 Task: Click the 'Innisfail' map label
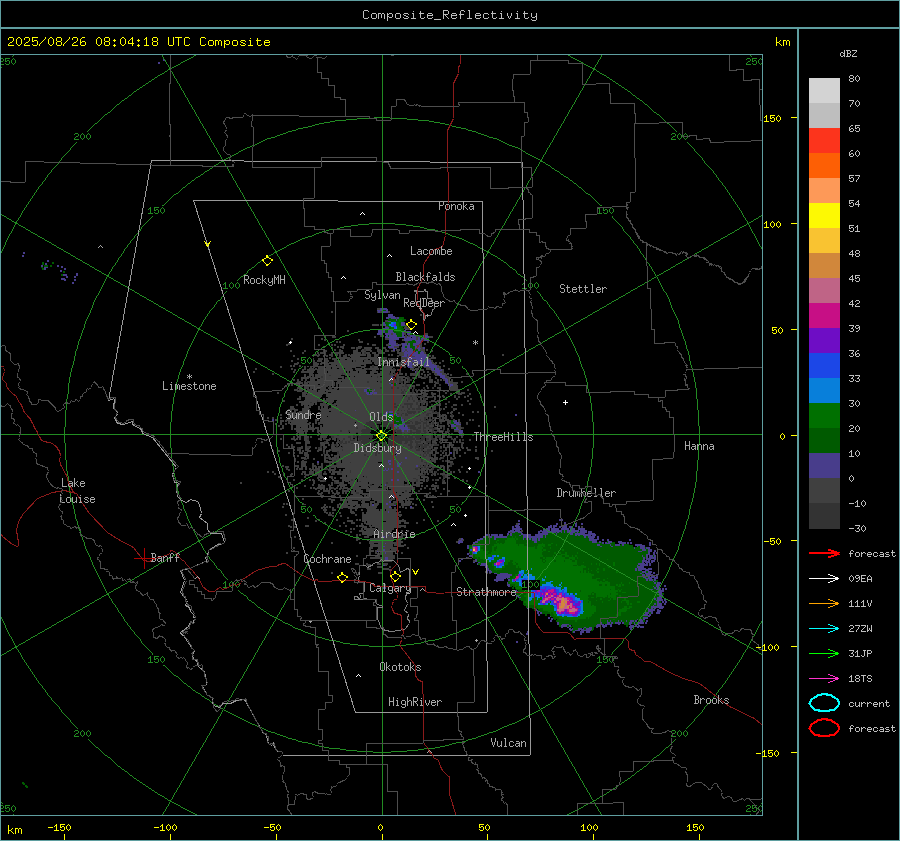click(x=404, y=362)
